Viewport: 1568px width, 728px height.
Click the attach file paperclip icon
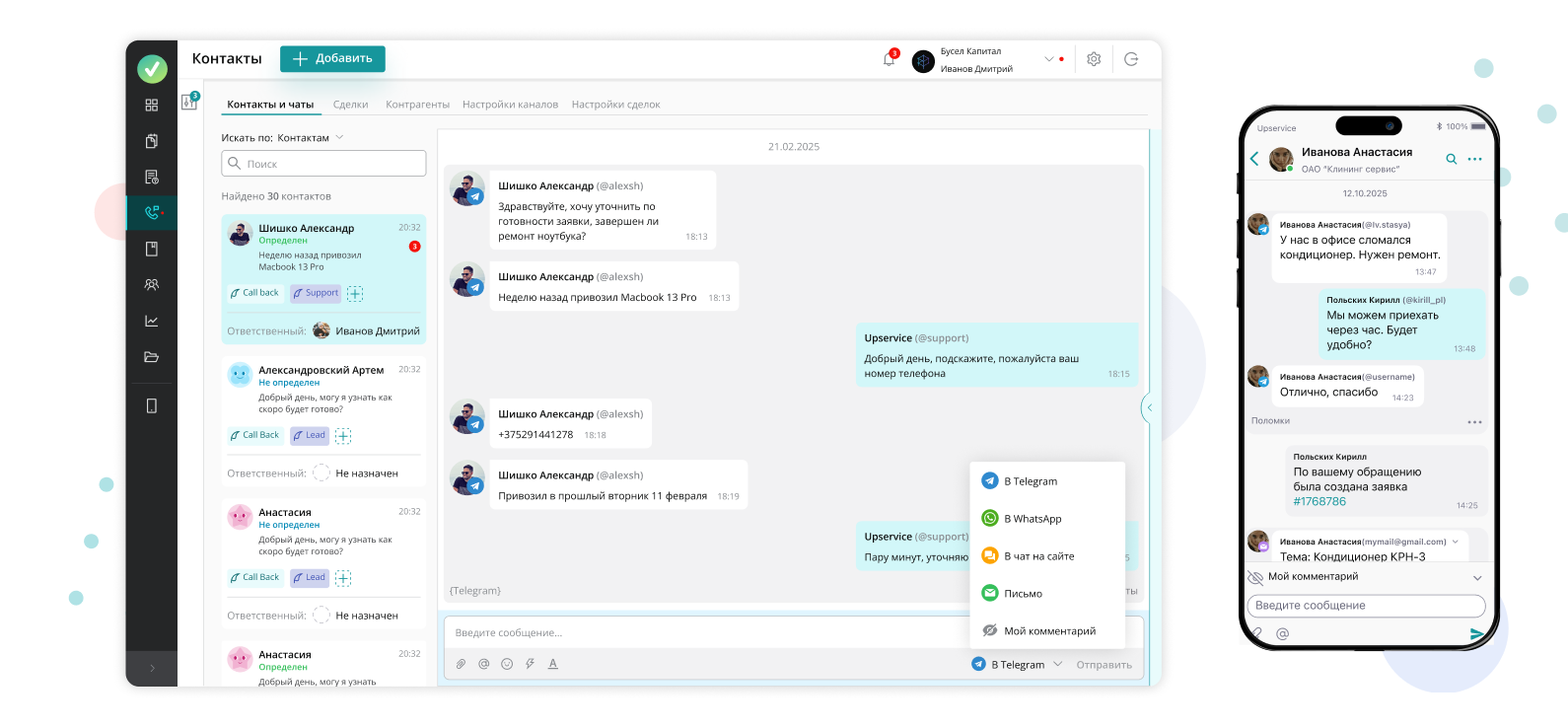coord(461,664)
